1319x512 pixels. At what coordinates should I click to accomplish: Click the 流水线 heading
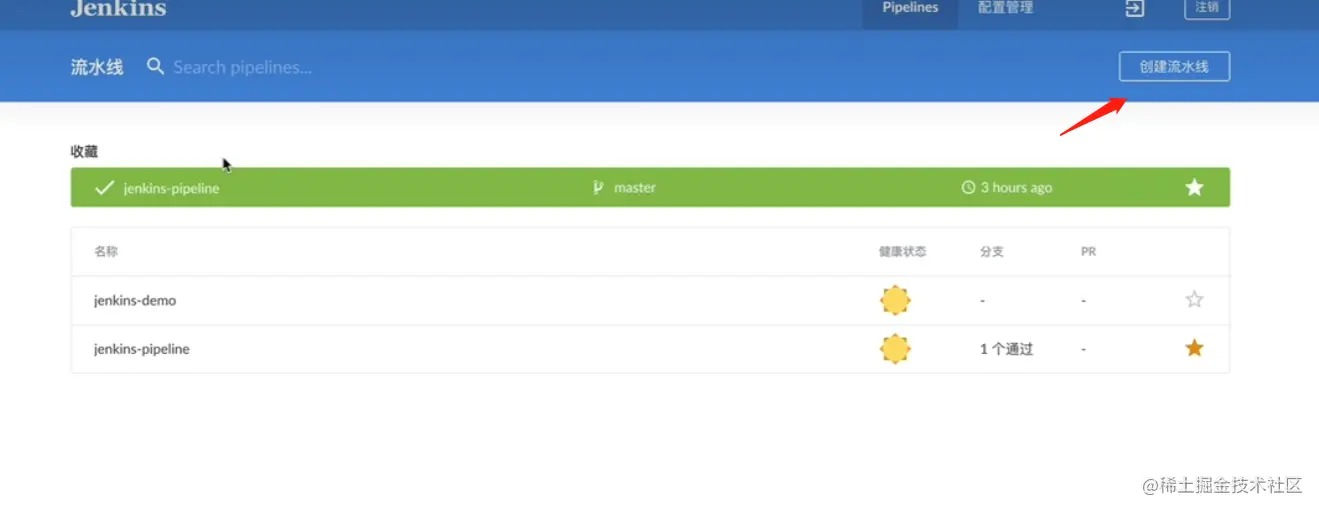click(x=97, y=67)
